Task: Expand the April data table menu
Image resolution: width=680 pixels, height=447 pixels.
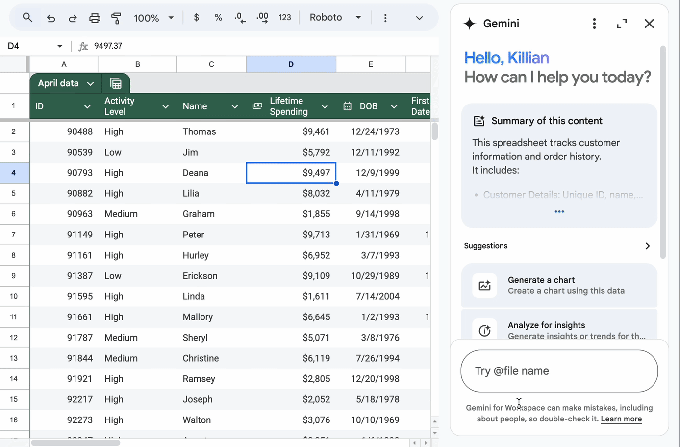Action: [x=90, y=84]
